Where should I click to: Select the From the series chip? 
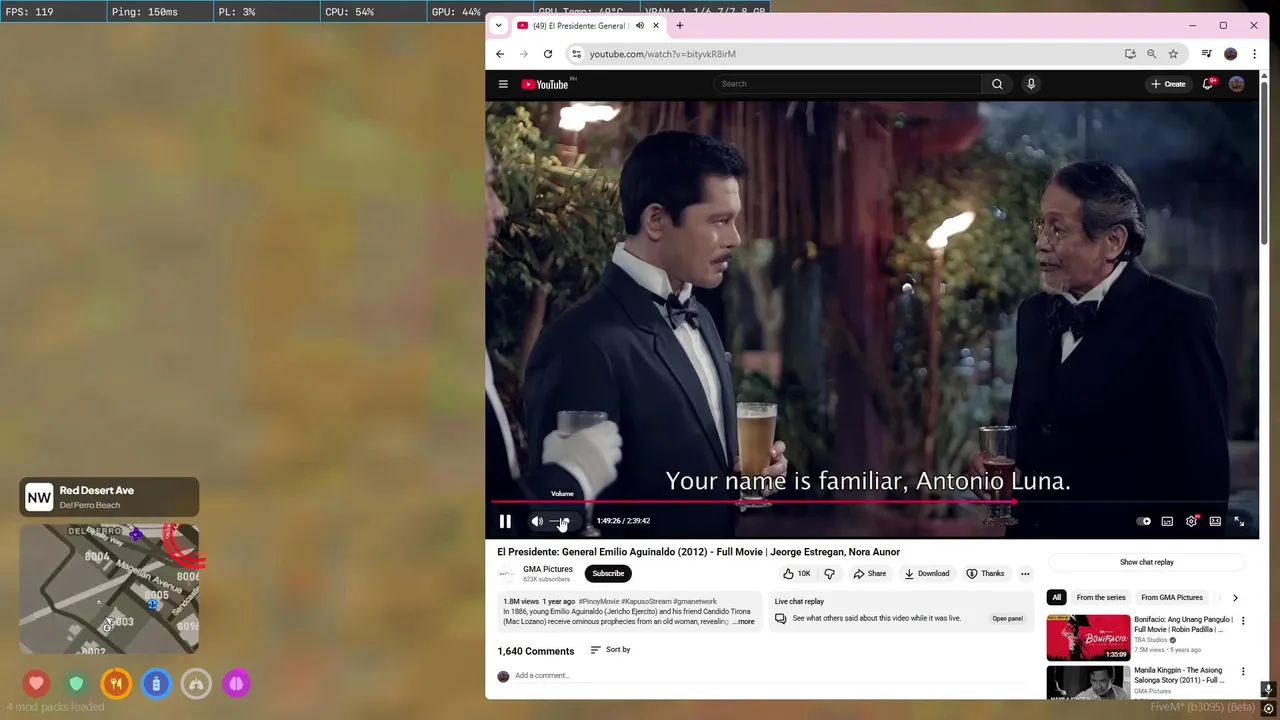click(x=1101, y=598)
